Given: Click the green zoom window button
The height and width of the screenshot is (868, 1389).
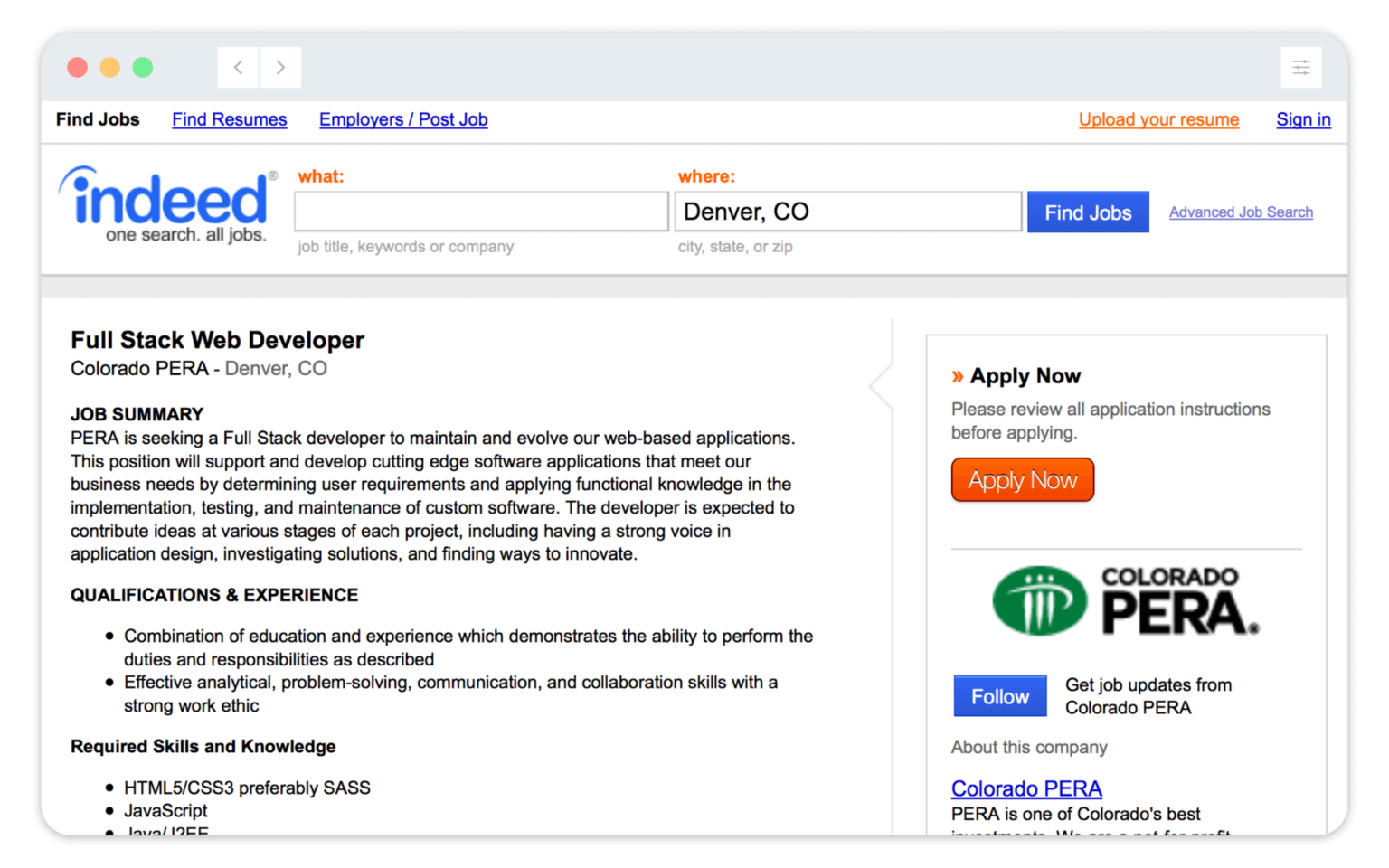Looking at the screenshot, I should point(142,67).
